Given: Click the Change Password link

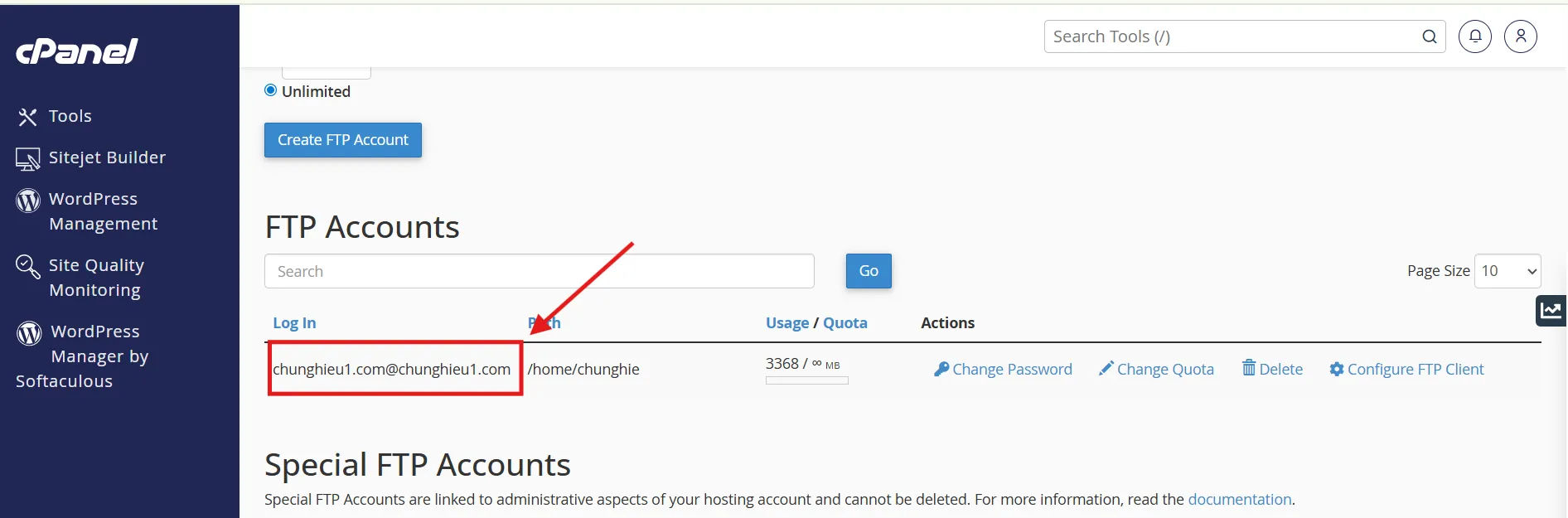Looking at the screenshot, I should click(x=1003, y=370).
